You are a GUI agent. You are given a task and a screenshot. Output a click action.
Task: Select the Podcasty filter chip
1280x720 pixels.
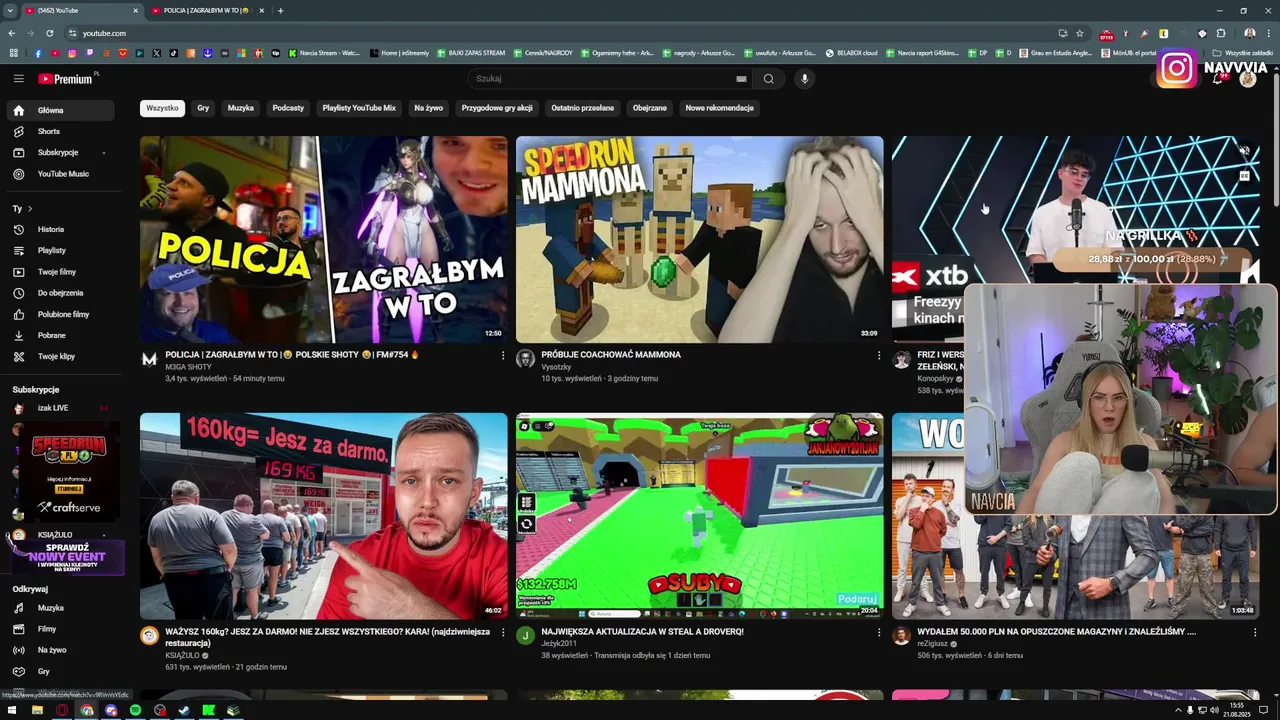pos(288,108)
